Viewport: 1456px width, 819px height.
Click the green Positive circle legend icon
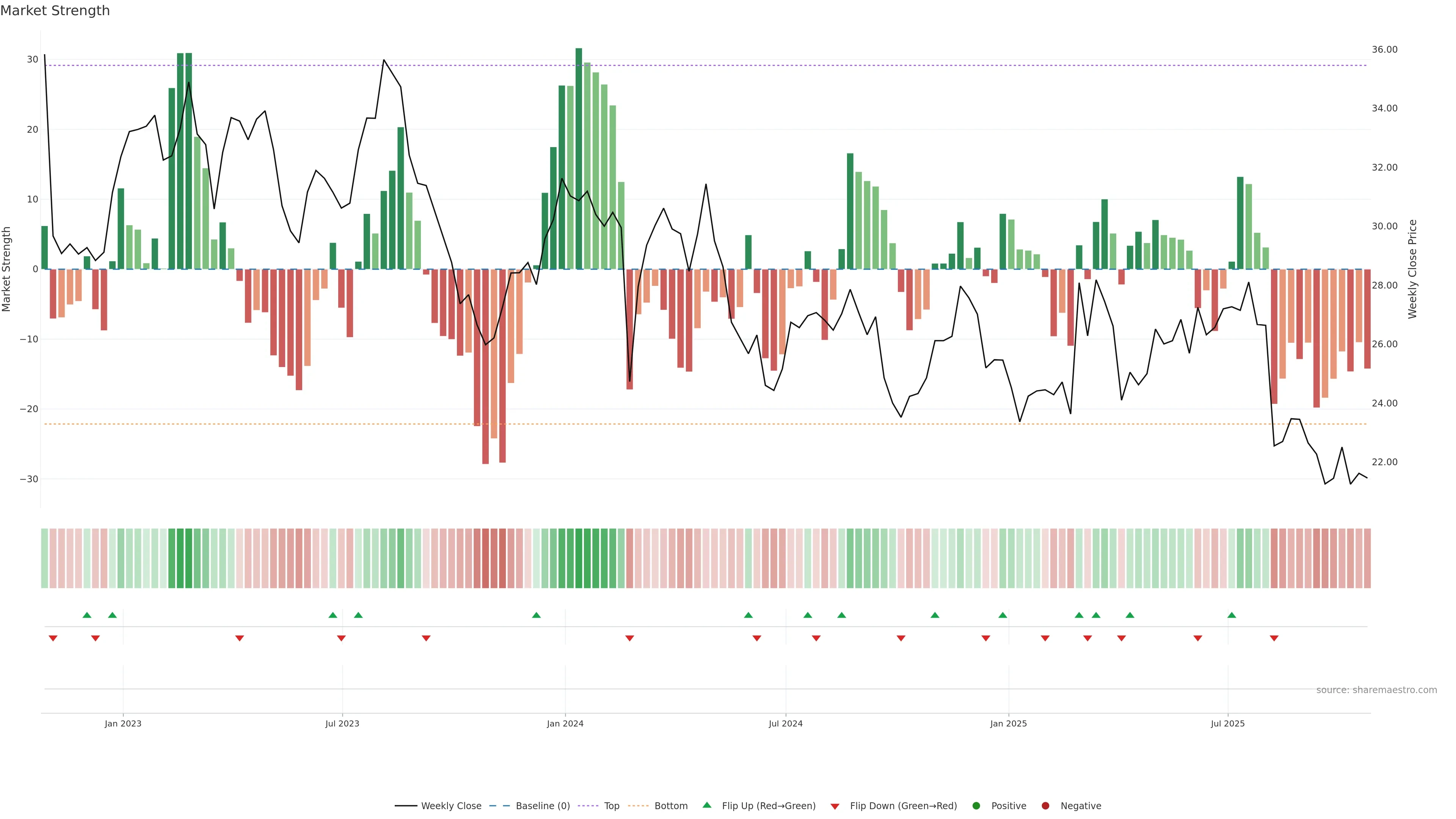pos(976,806)
